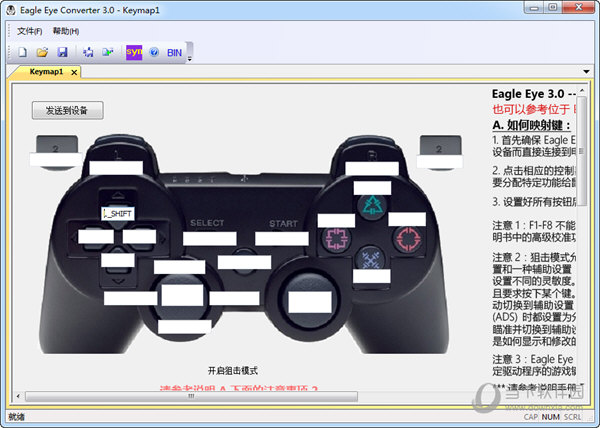Click the 开启狙击模式 label
The image size is (600, 428).
pyautogui.click(x=233, y=371)
